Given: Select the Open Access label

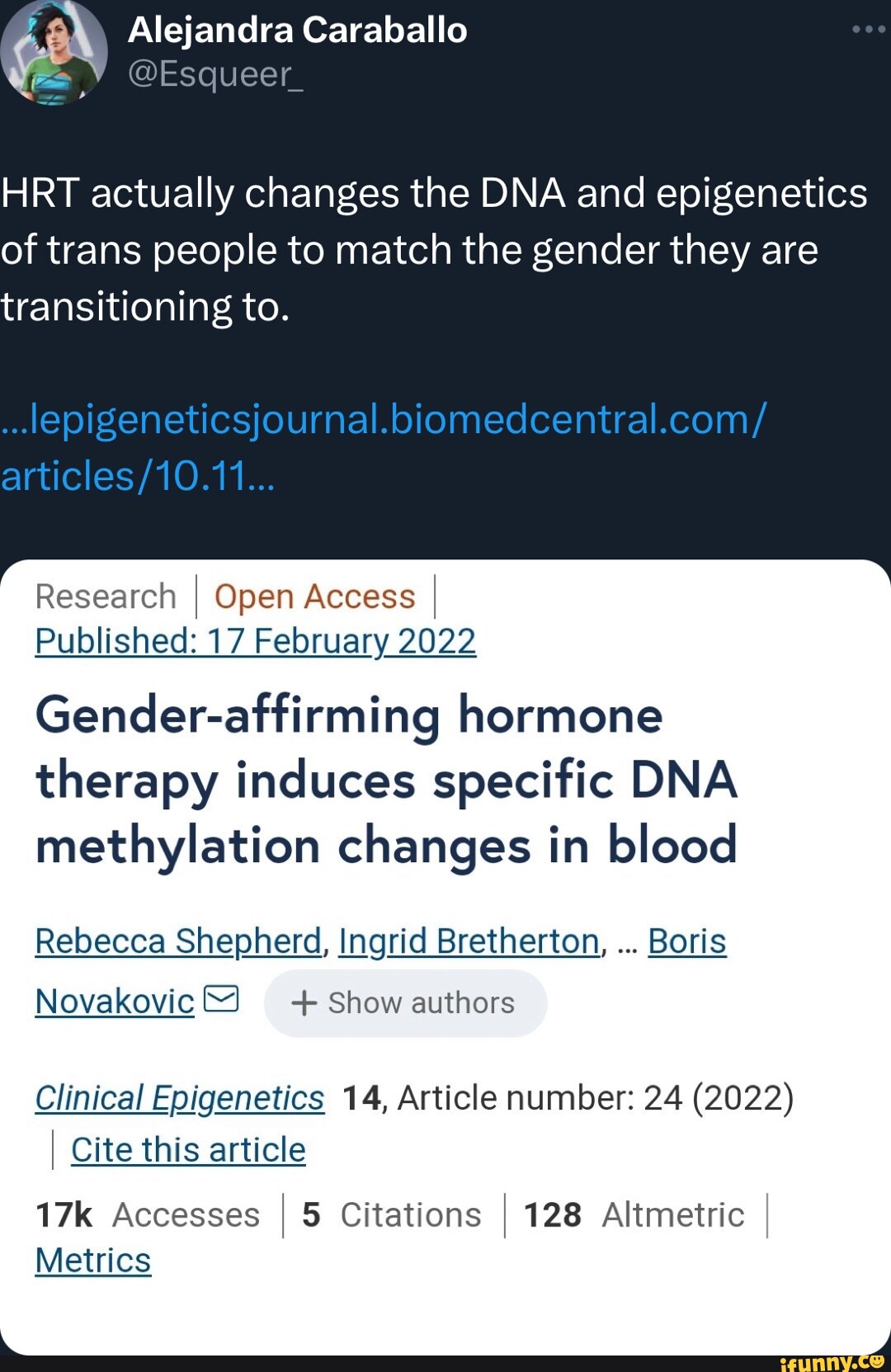Looking at the screenshot, I should tap(314, 595).
